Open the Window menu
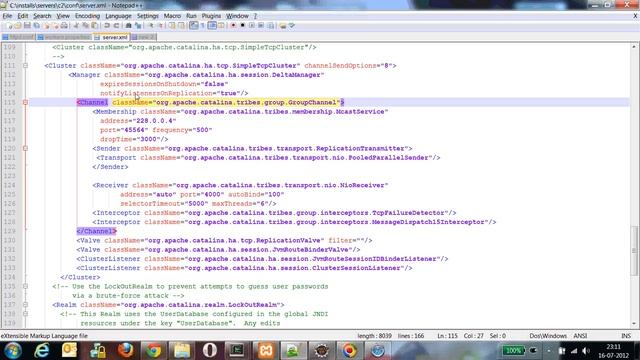 [x=237, y=16]
